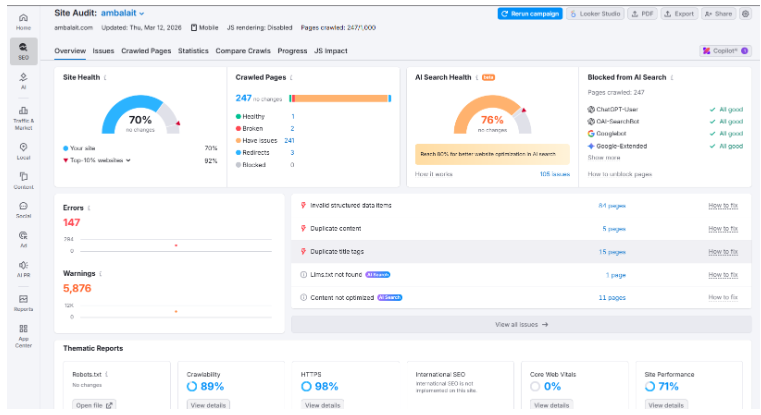761x415 pixels.
Task: Open Reports from the sidebar
Action: coord(23,303)
